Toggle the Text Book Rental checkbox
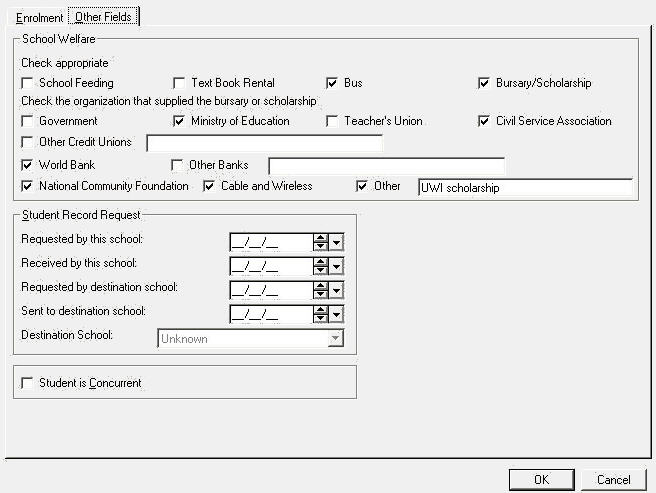This screenshot has width=656, height=493. tap(179, 83)
